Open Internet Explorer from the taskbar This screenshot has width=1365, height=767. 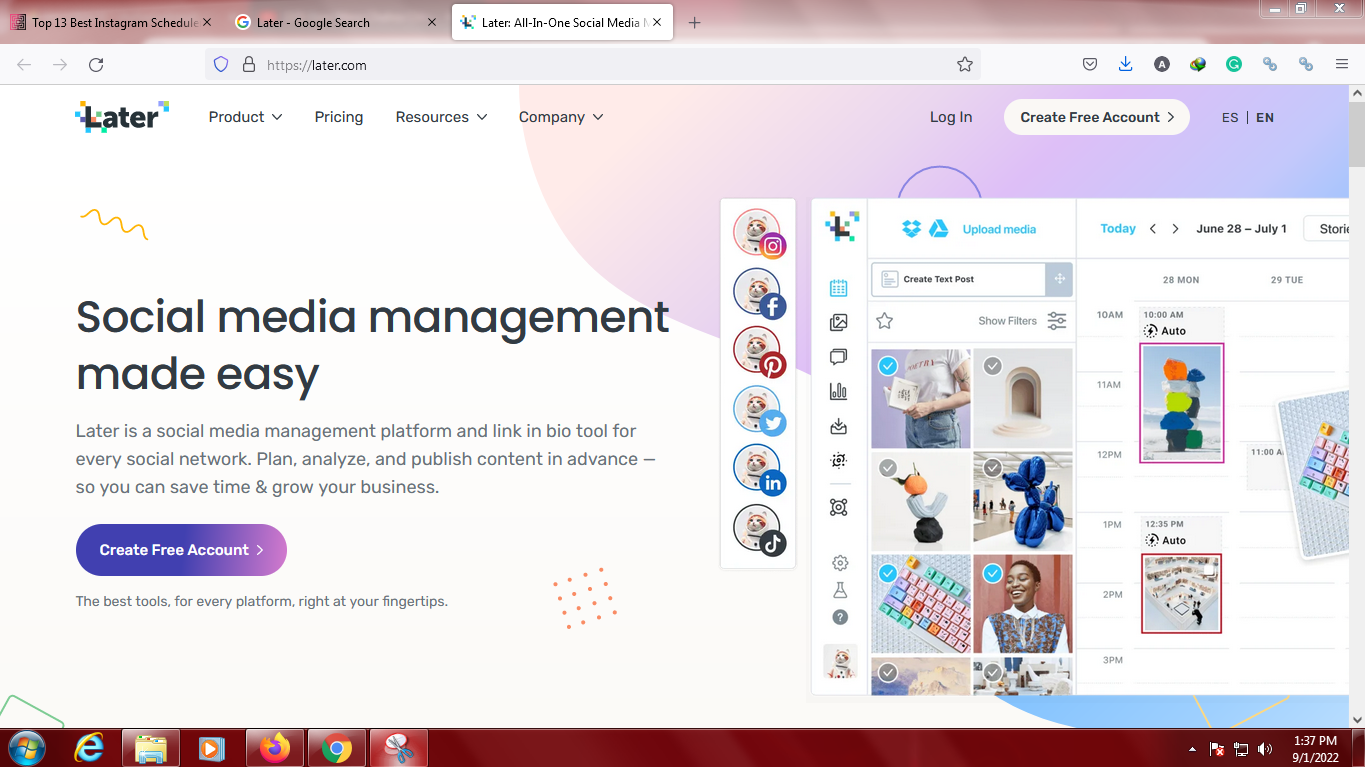(89, 748)
